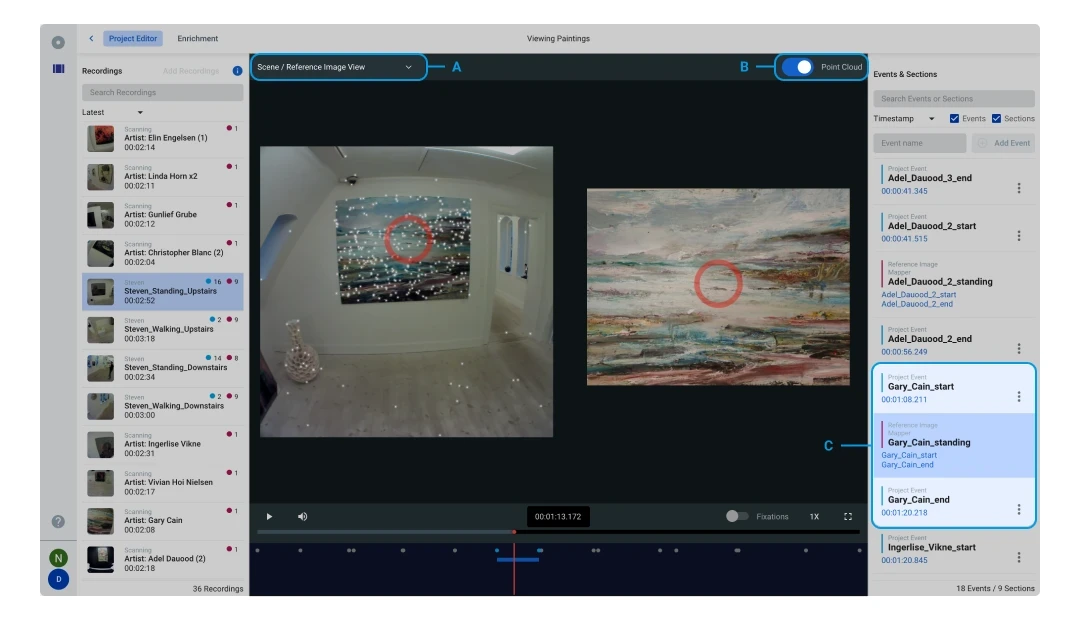Jump to timestamp 00:01:20.845

(x=904, y=560)
